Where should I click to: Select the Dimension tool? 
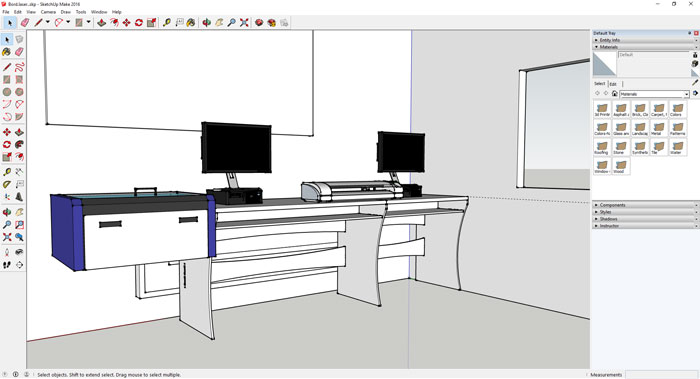[x=19, y=172]
